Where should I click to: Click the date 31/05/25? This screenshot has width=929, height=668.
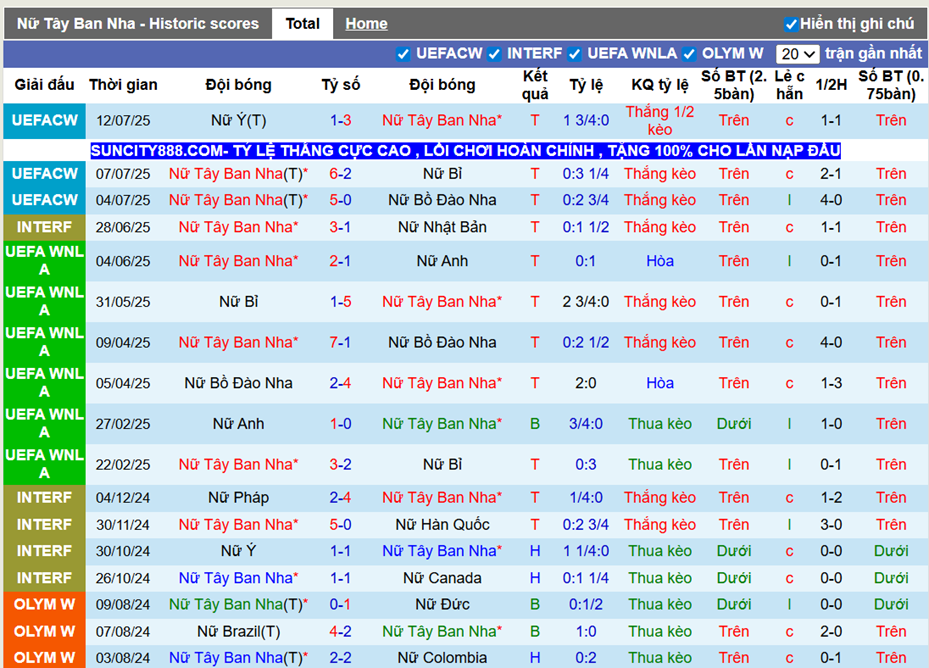coord(123,302)
